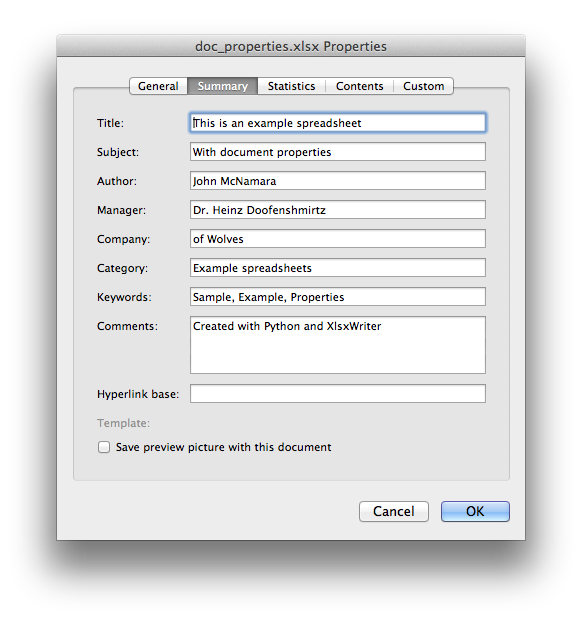Switch to the General tab
The width and height of the screenshot is (582, 619).
pyautogui.click(x=158, y=86)
